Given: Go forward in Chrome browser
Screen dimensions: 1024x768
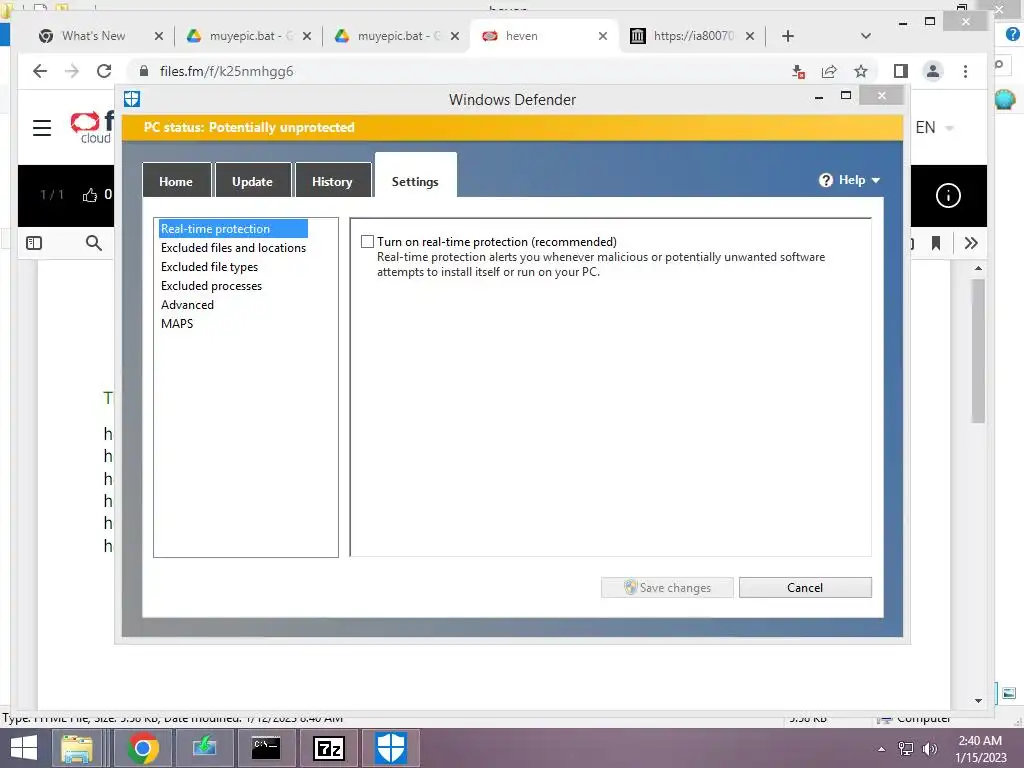Looking at the screenshot, I should point(72,71).
